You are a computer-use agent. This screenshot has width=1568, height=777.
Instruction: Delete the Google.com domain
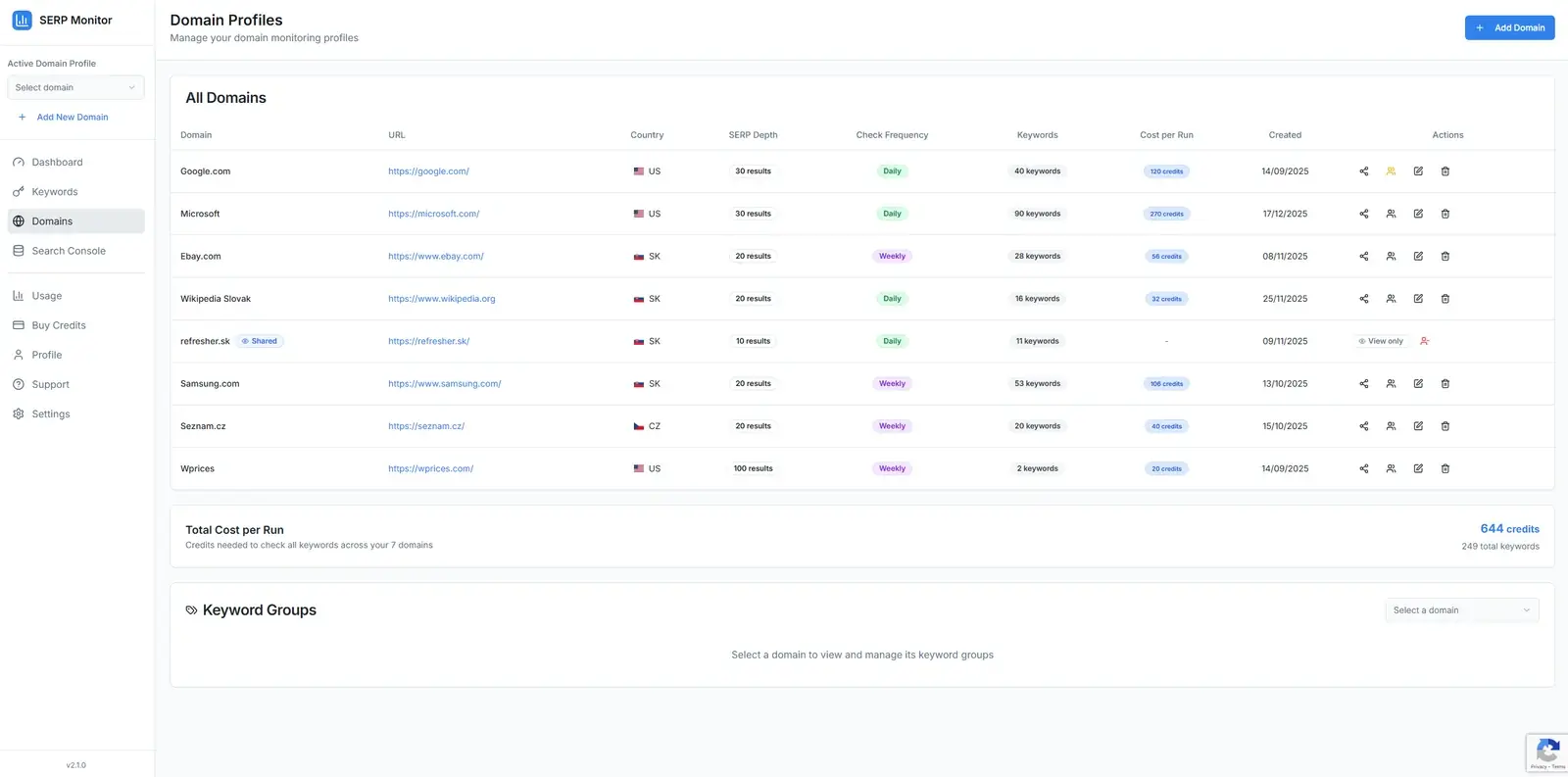coord(1445,171)
